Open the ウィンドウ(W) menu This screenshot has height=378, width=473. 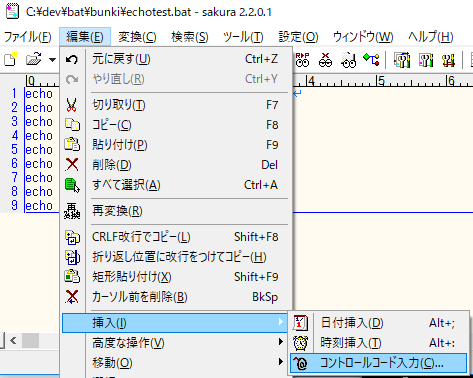[363, 37]
